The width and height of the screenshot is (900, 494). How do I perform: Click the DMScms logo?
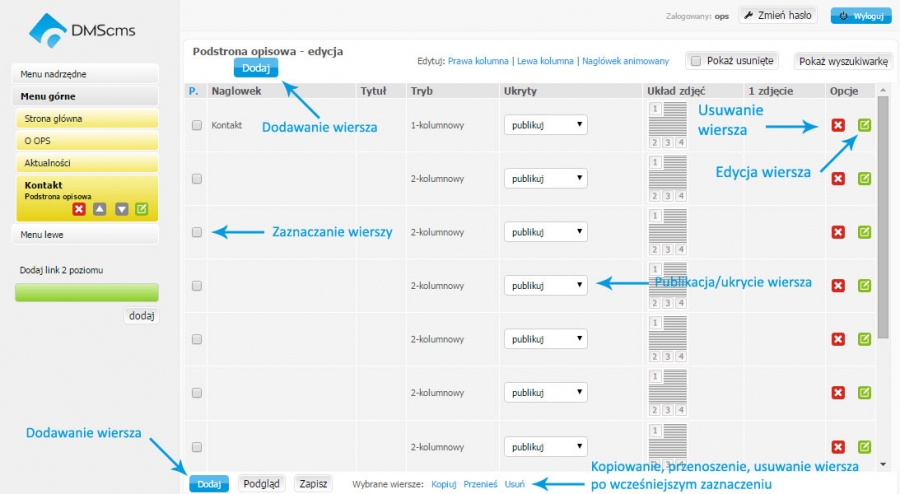82,30
